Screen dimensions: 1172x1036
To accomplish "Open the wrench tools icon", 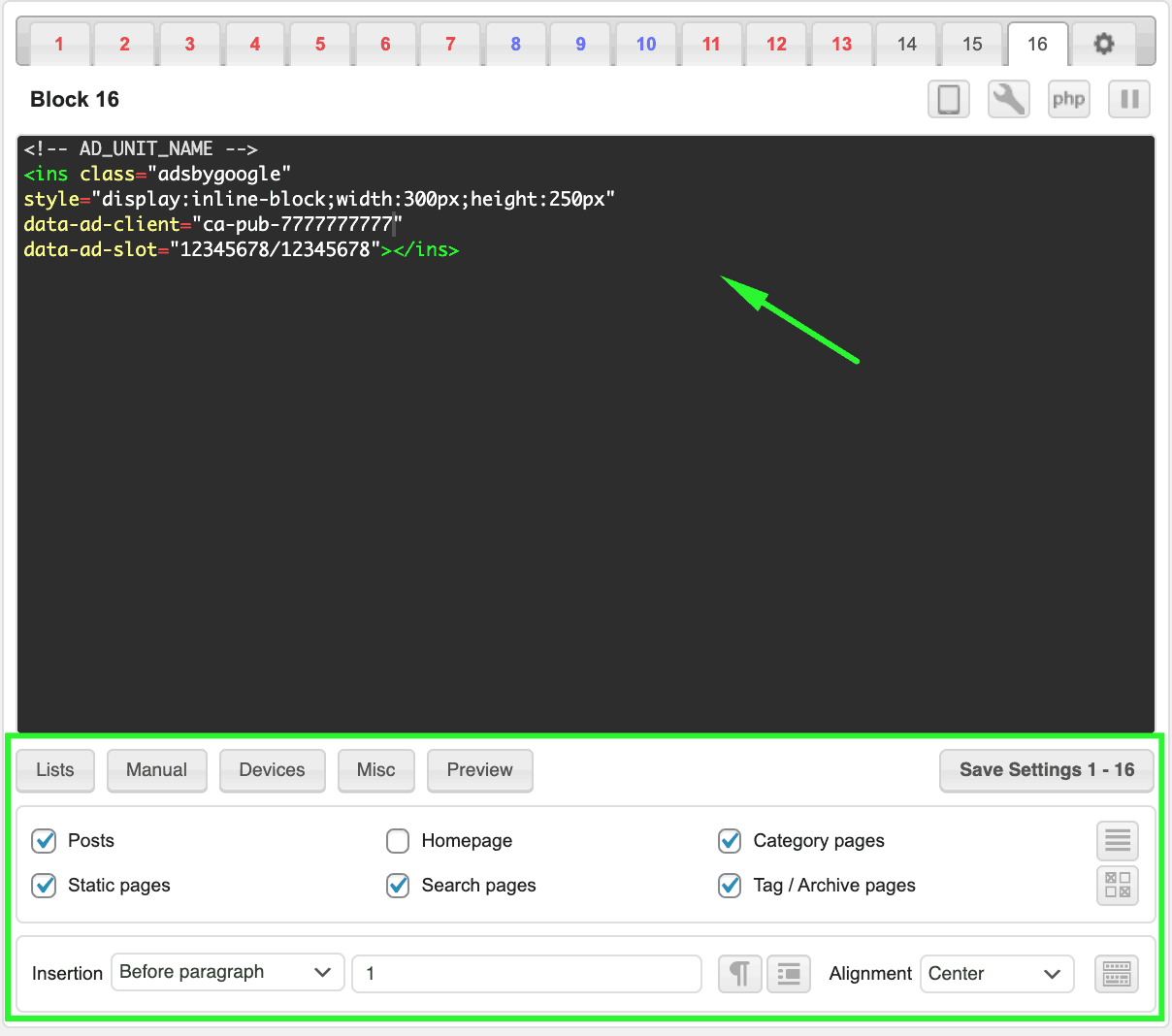I will click(x=1009, y=99).
